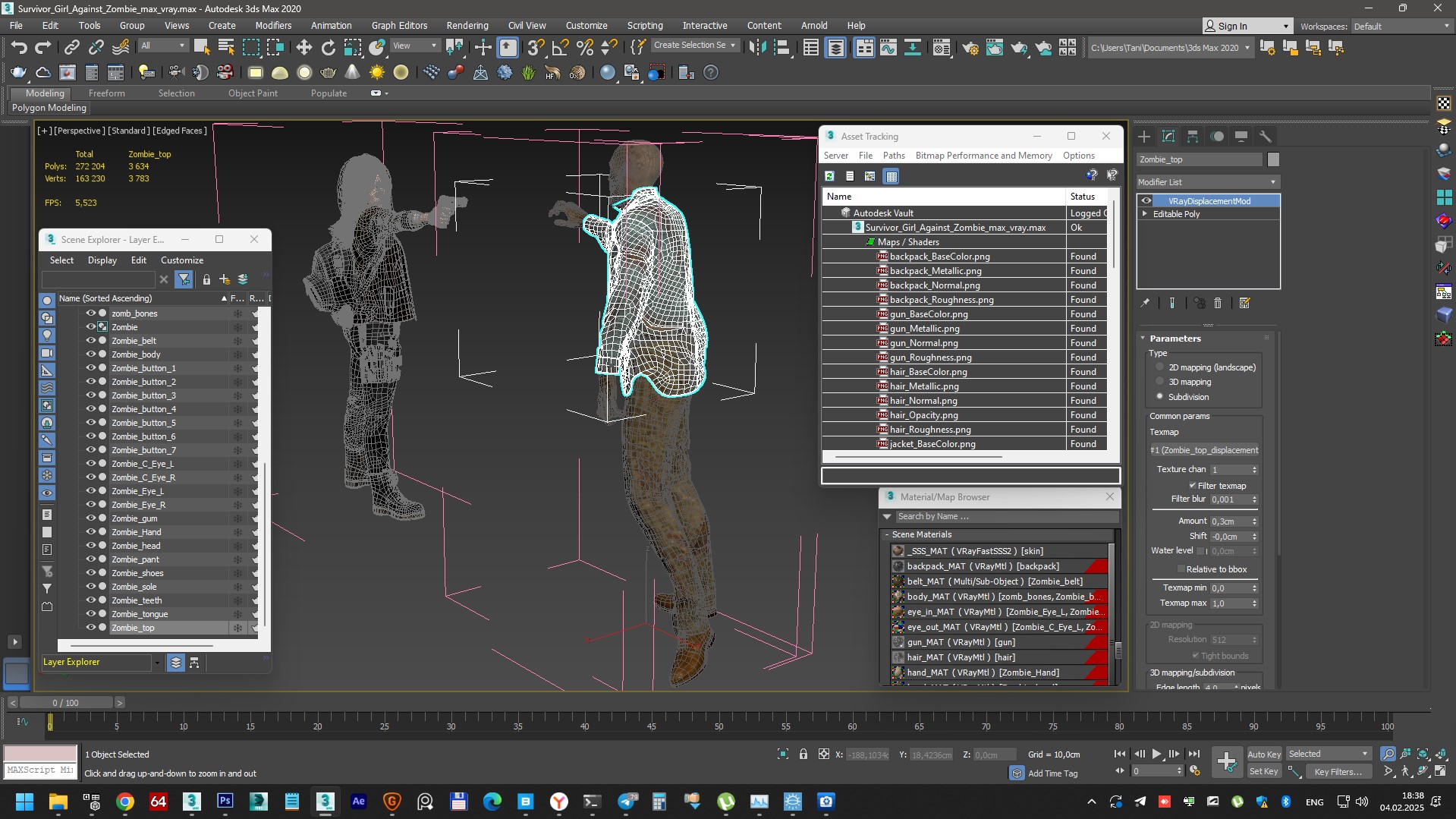Open the Rendering menu
This screenshot has height=819, width=1456.
click(x=467, y=25)
